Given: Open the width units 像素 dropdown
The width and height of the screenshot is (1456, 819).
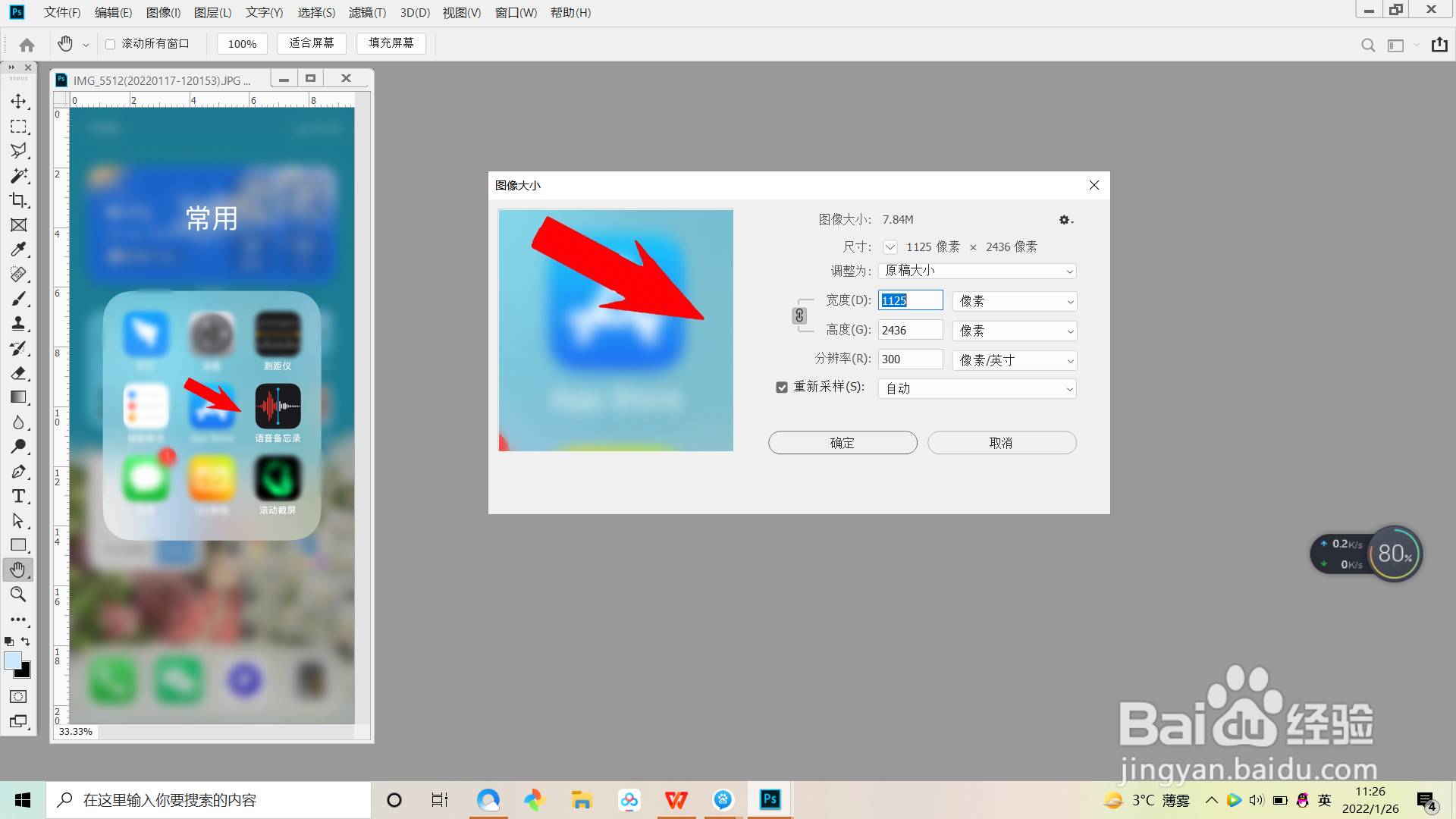Looking at the screenshot, I should (1014, 301).
